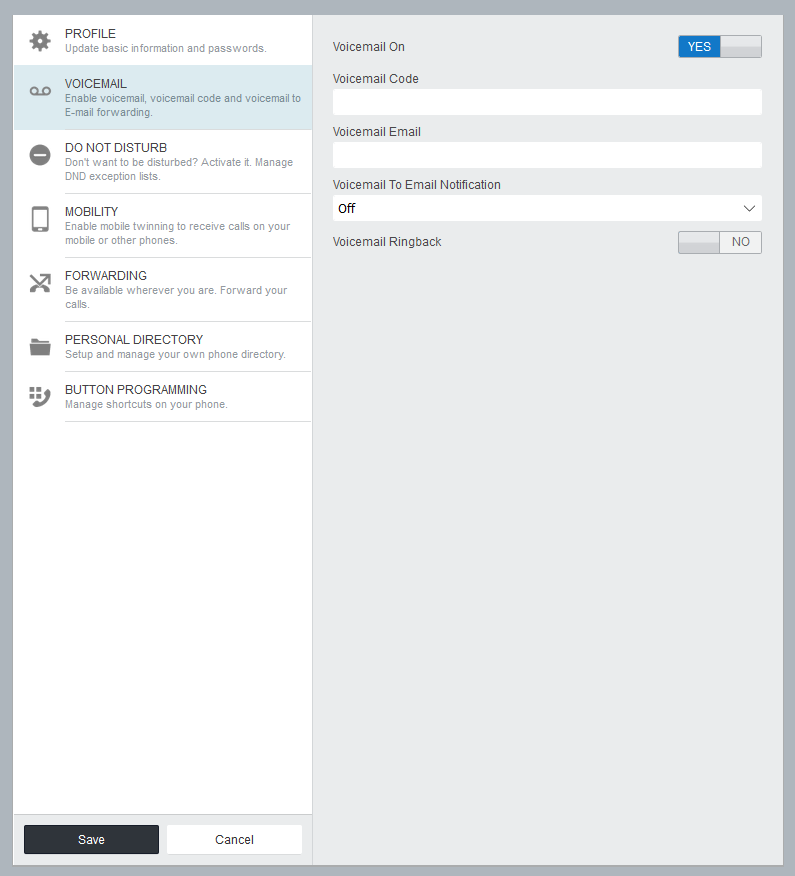Screen dimensions: 795x876
Task: Click 'Setup and manage your own phone directory.'
Action: (x=175, y=354)
